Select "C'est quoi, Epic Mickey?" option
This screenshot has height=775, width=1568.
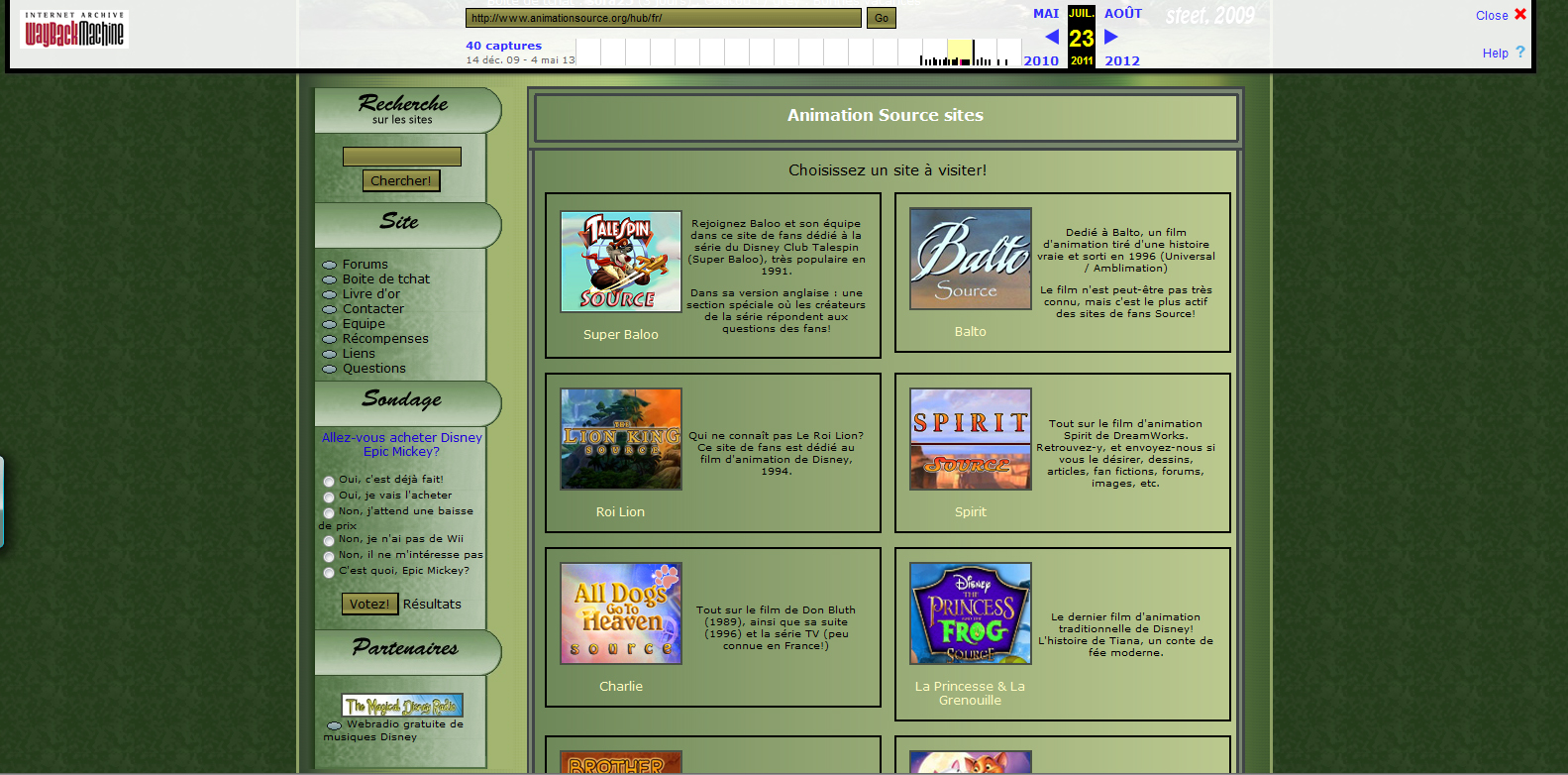(329, 573)
